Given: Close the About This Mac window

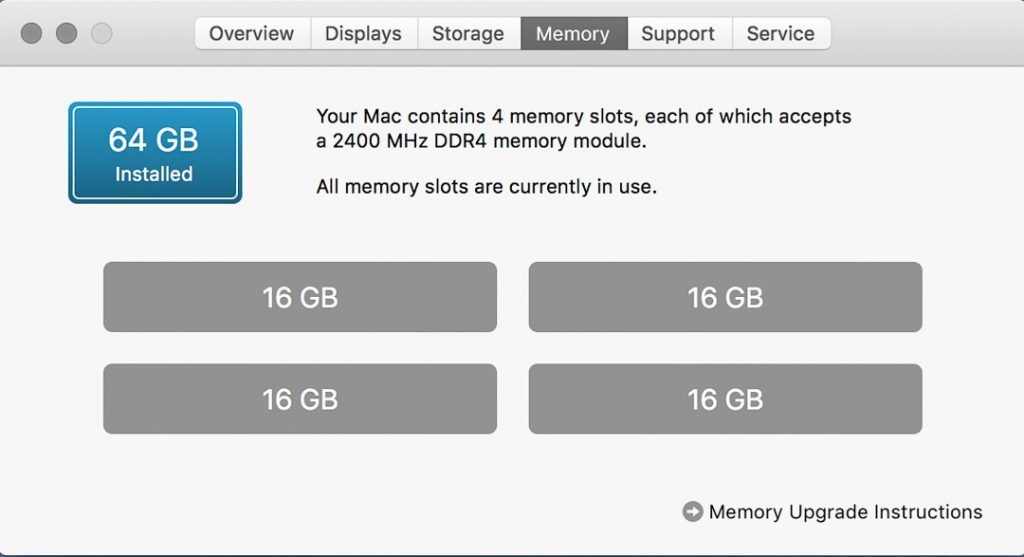Looking at the screenshot, I should (x=31, y=33).
